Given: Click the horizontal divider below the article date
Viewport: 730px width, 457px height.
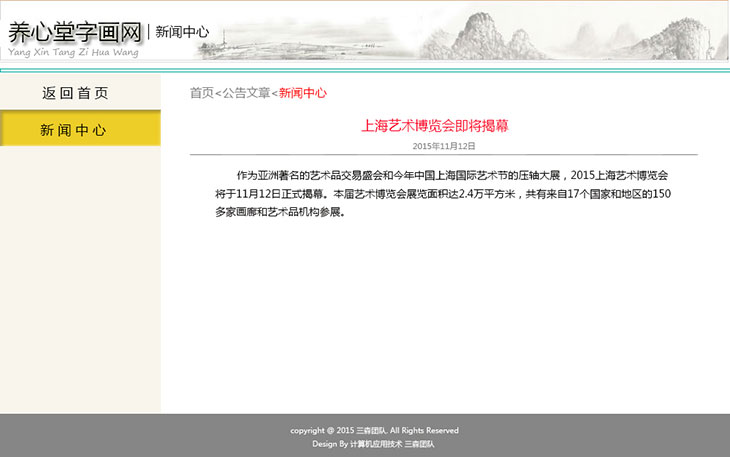Looking at the screenshot, I should (x=444, y=156).
